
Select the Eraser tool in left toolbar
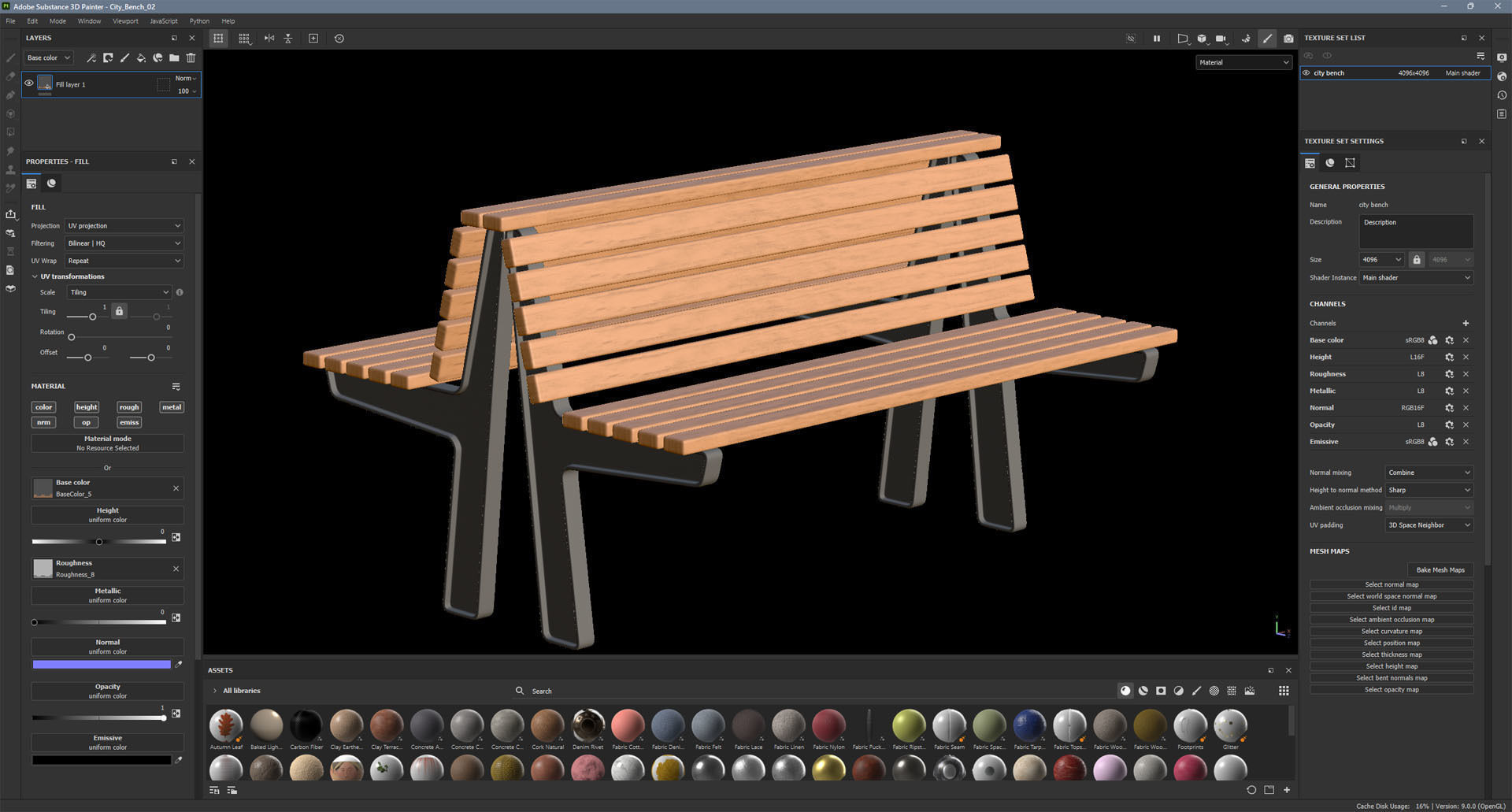tap(10, 76)
